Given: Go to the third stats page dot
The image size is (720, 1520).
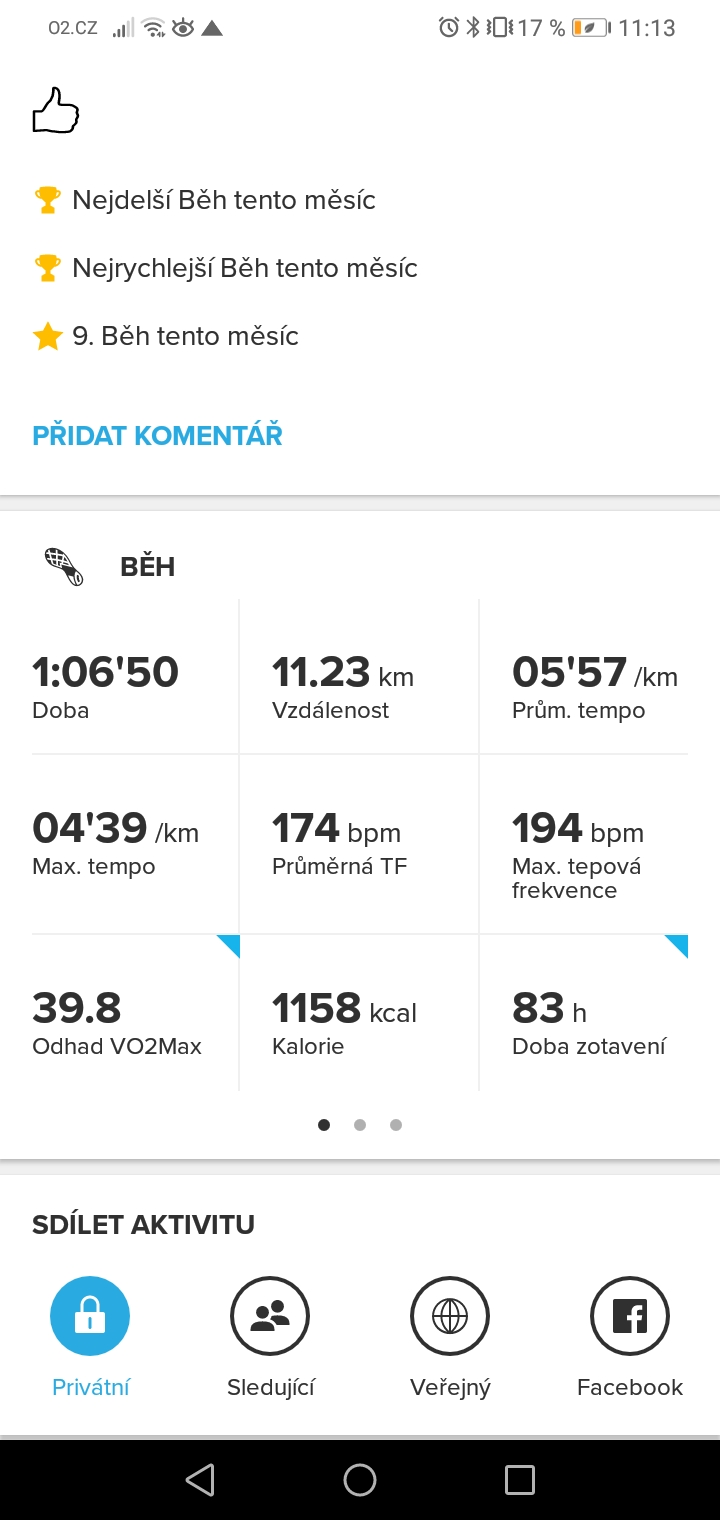Looking at the screenshot, I should pos(396,1125).
